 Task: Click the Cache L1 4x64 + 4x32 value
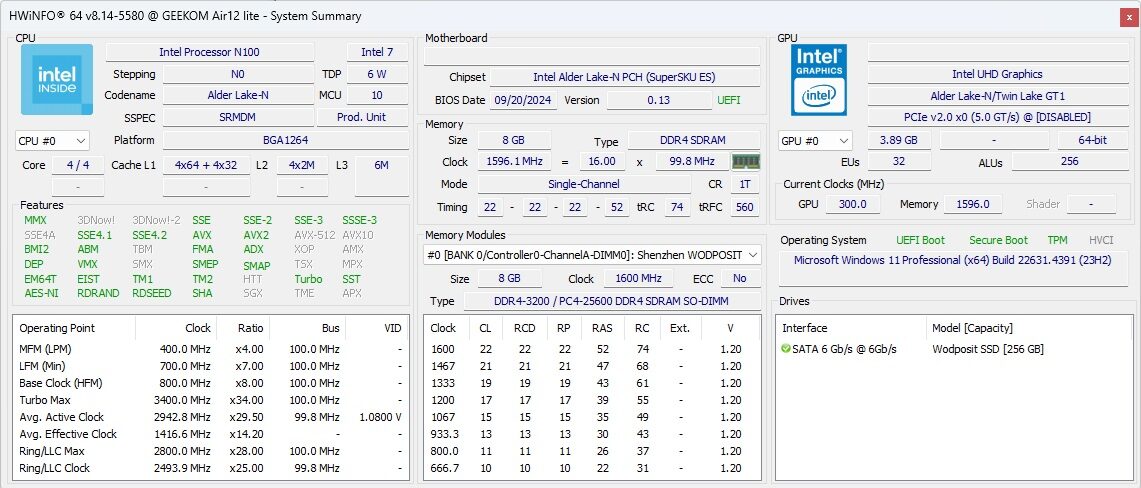[x=206, y=165]
